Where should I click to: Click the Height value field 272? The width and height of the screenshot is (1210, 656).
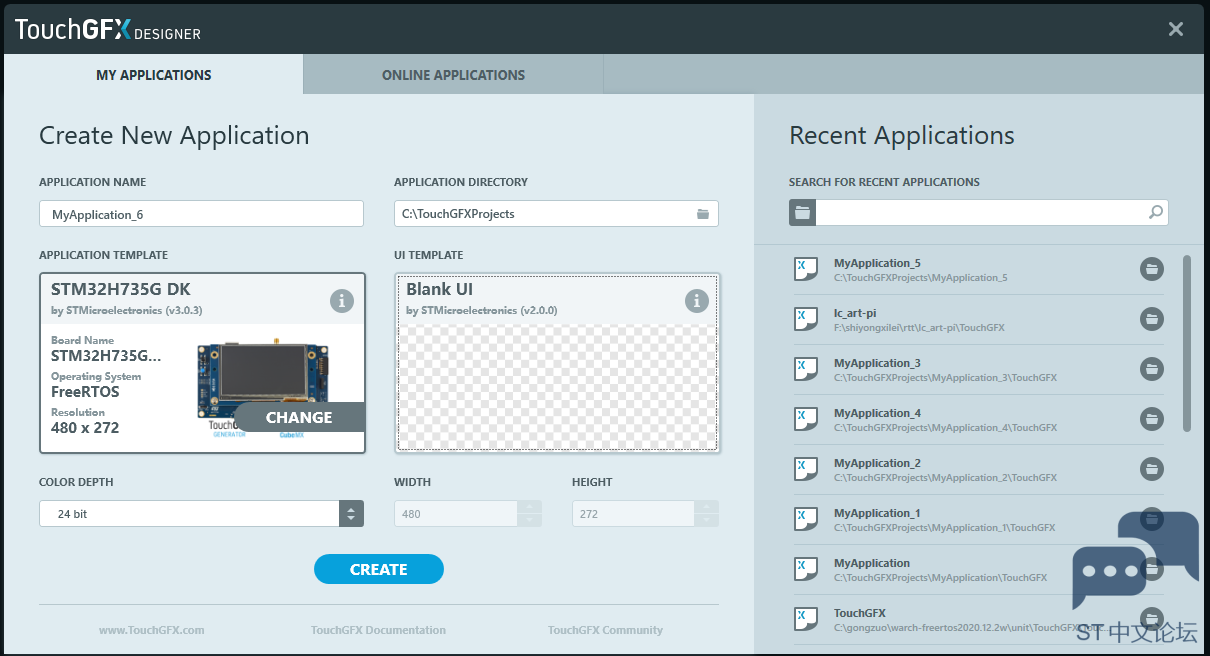pyautogui.click(x=634, y=514)
